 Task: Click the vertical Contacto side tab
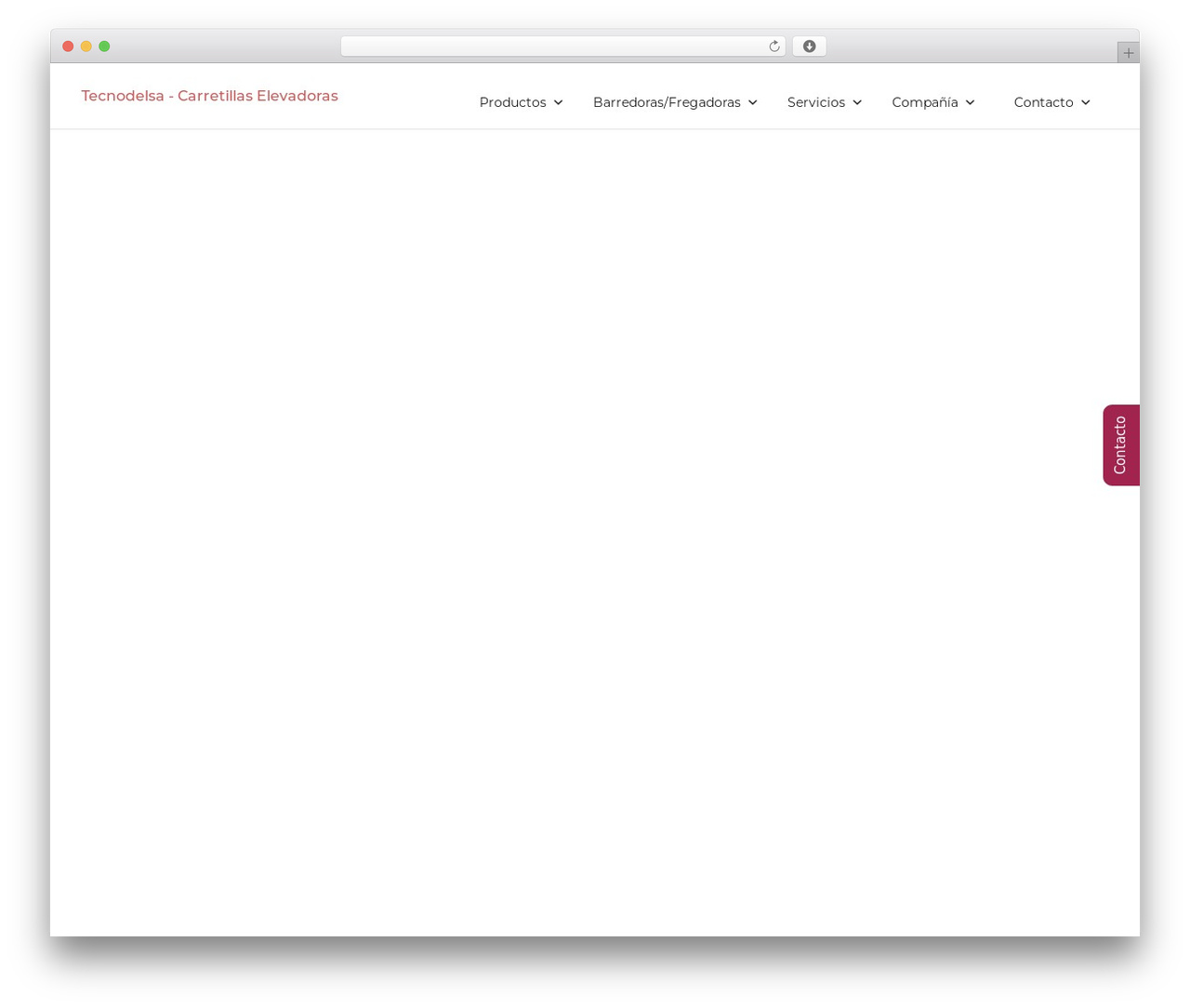pos(1121,445)
